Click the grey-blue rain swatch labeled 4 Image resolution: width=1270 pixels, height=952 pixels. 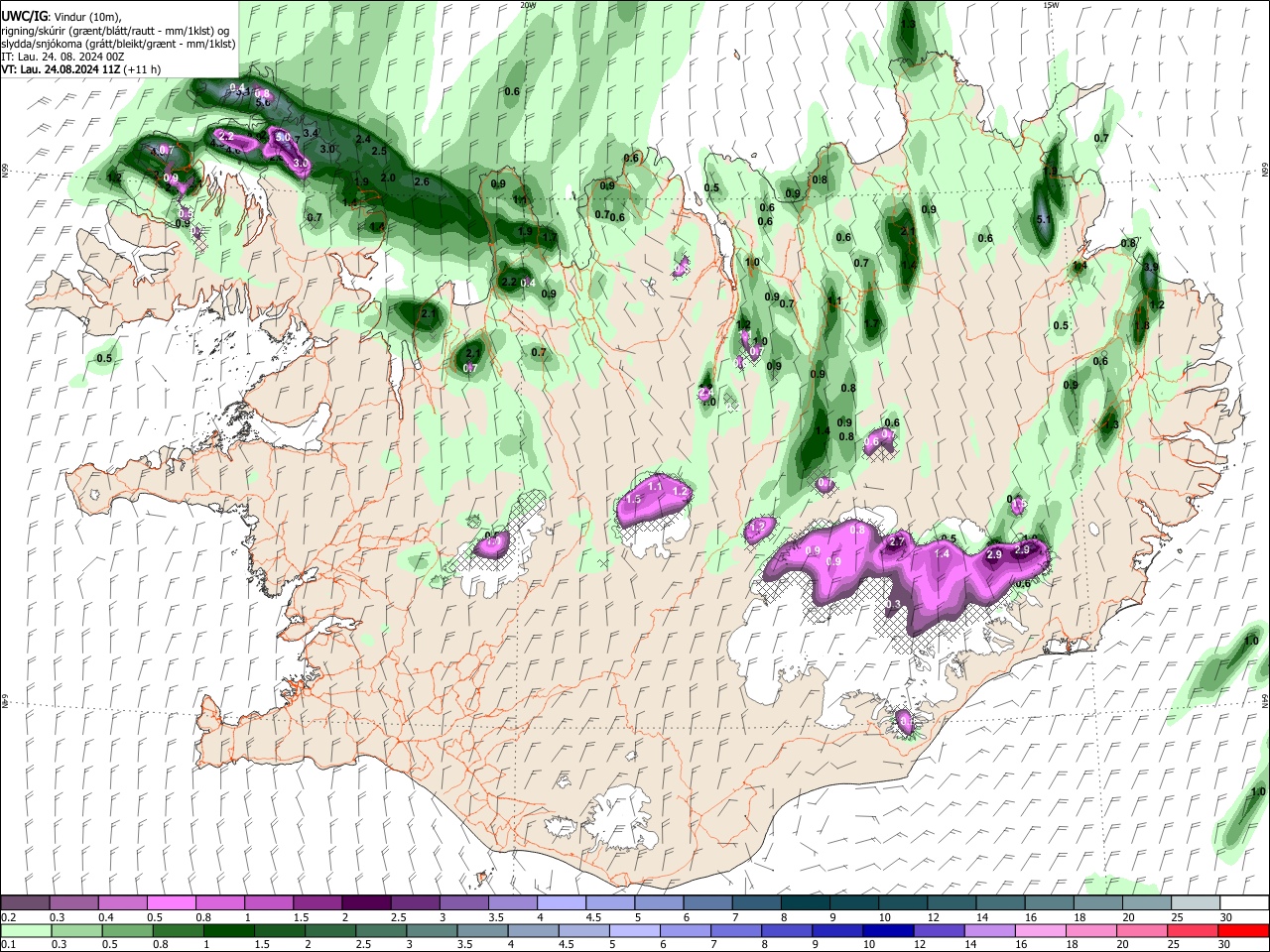[534, 930]
